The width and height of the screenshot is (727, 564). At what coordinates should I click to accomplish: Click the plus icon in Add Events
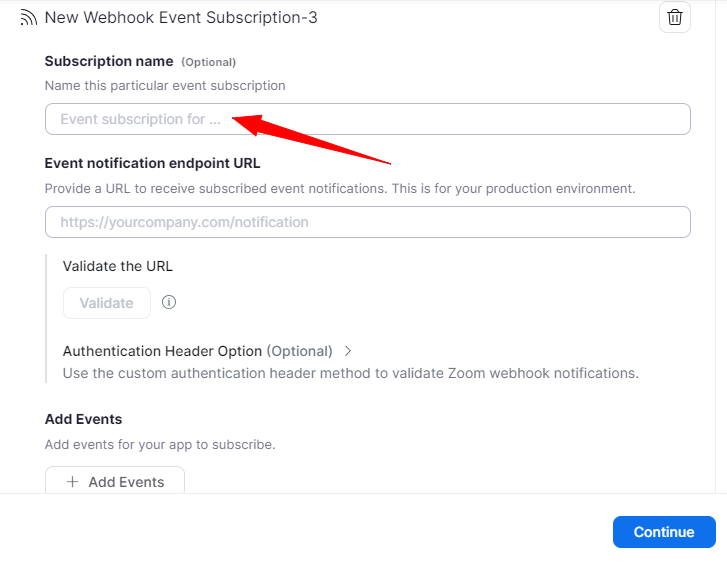click(72, 482)
